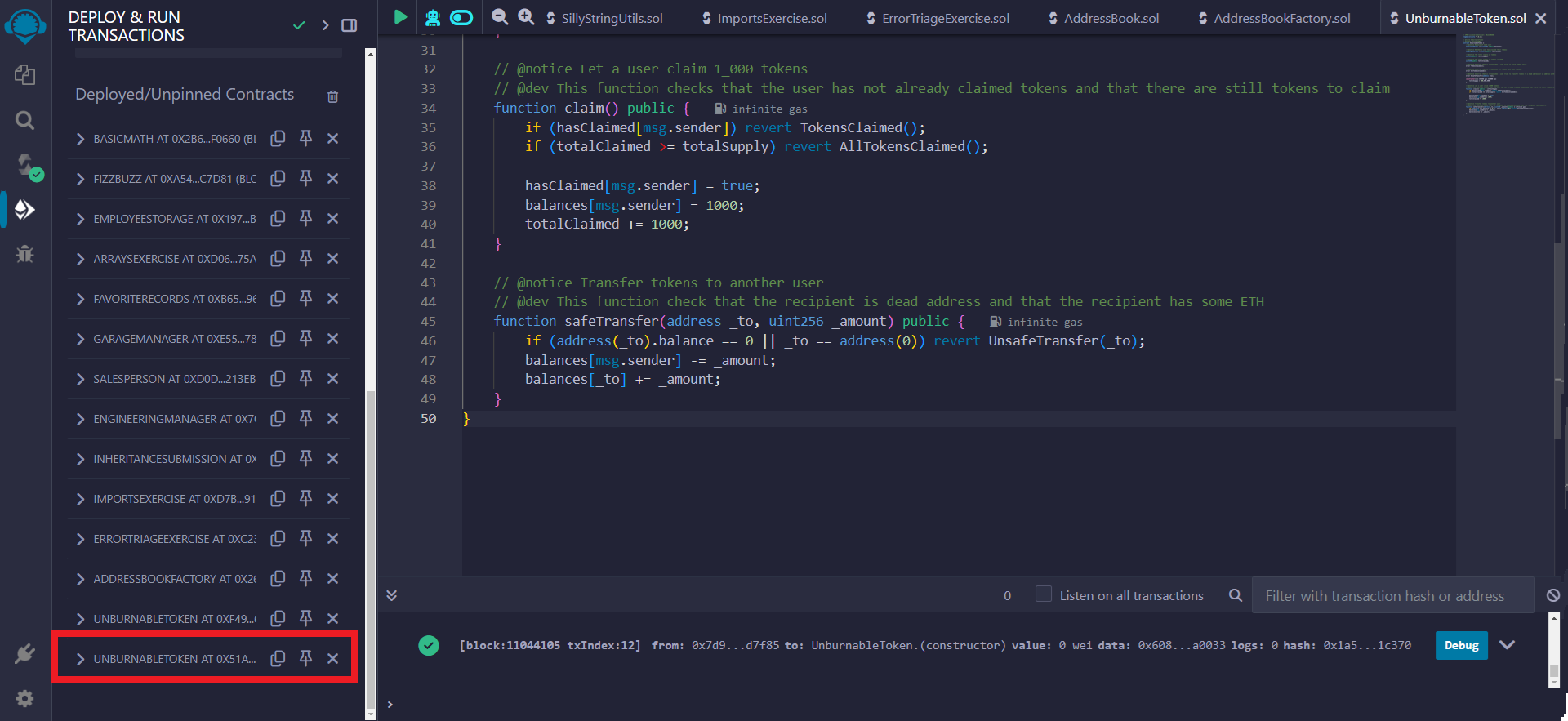Clear the terminal log output
The width and height of the screenshot is (1568, 721).
pos(1553,595)
